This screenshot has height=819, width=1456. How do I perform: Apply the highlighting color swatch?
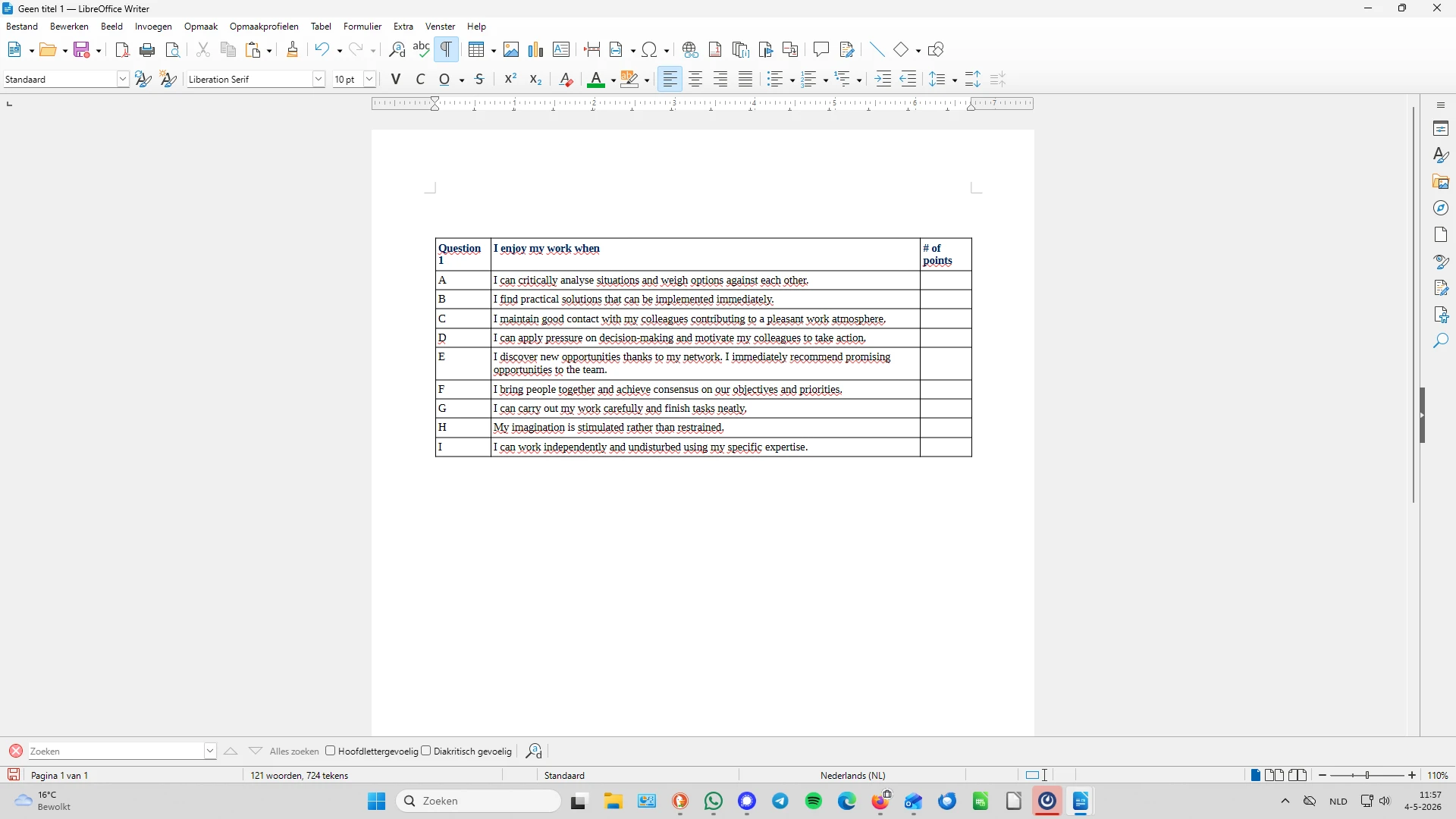[629, 79]
